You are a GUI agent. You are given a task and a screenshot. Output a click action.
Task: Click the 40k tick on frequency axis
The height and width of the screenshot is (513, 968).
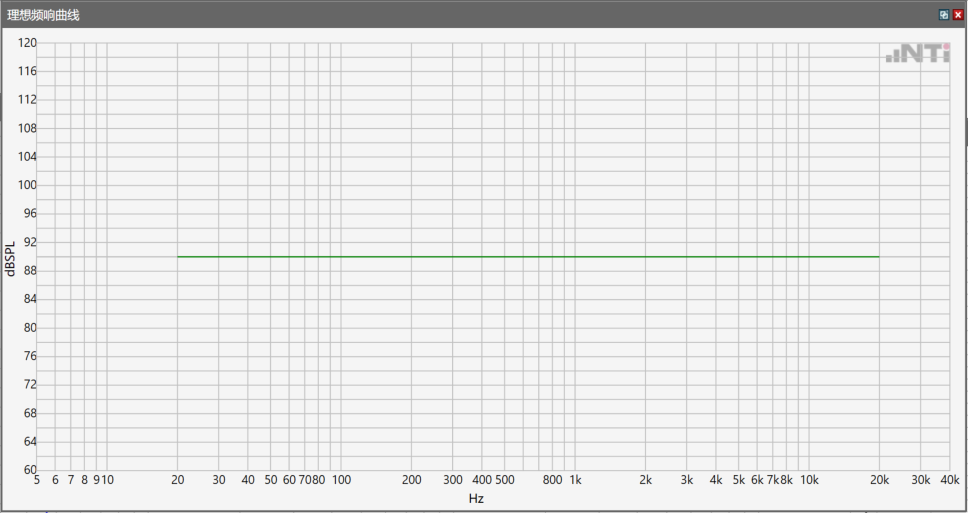pos(948,480)
